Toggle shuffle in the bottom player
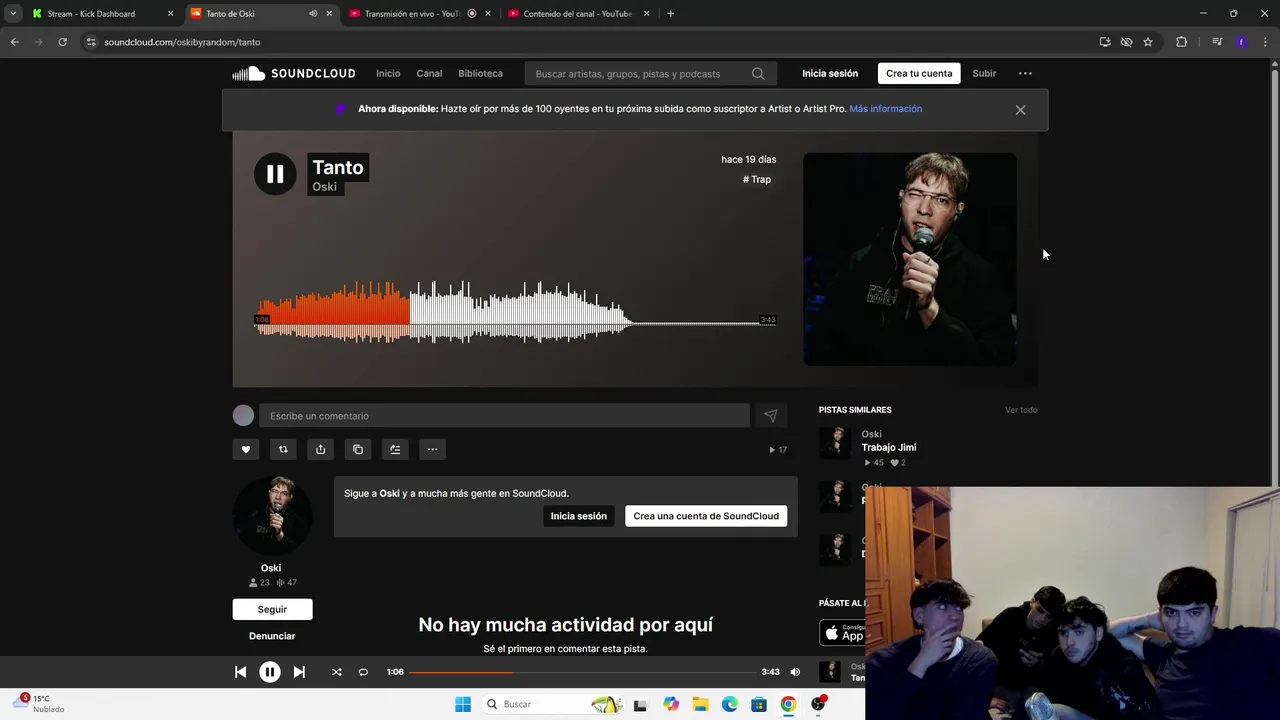The image size is (1280, 720). coord(336,672)
